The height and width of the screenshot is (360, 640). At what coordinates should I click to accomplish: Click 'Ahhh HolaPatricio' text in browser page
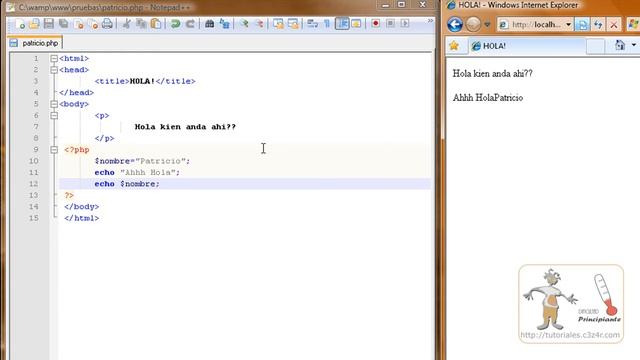pyautogui.click(x=488, y=98)
